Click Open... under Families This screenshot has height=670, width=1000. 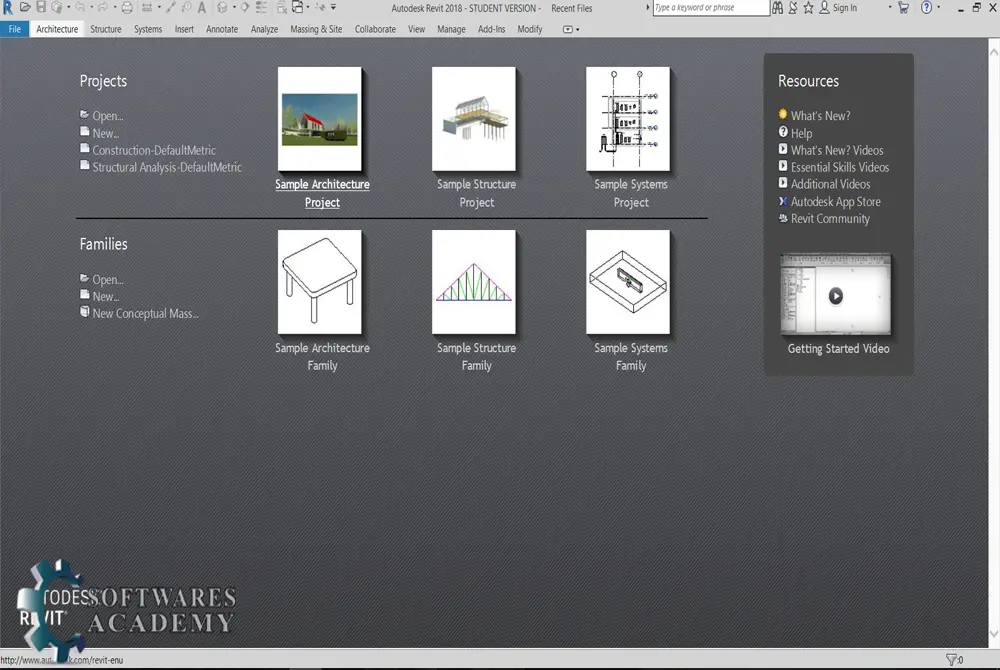108,279
